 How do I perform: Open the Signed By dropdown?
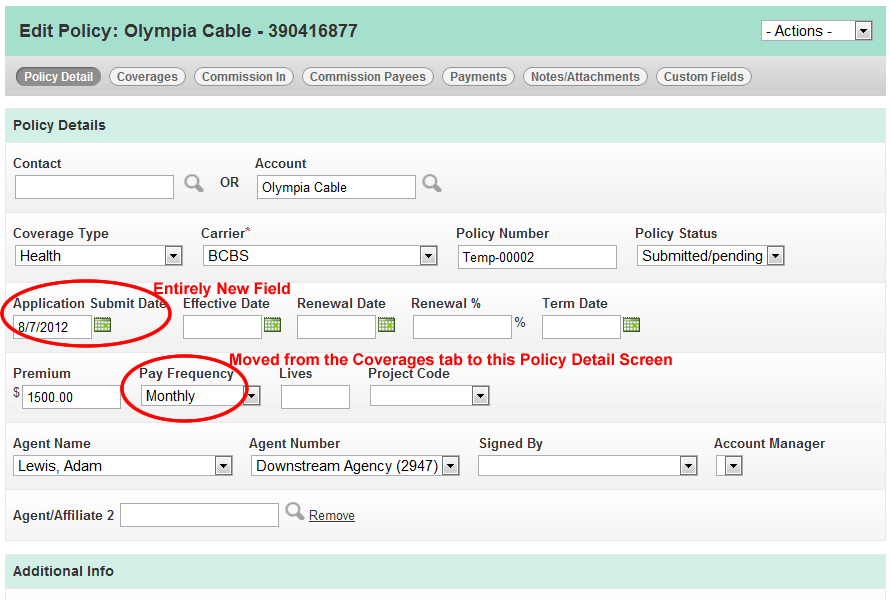(x=587, y=466)
